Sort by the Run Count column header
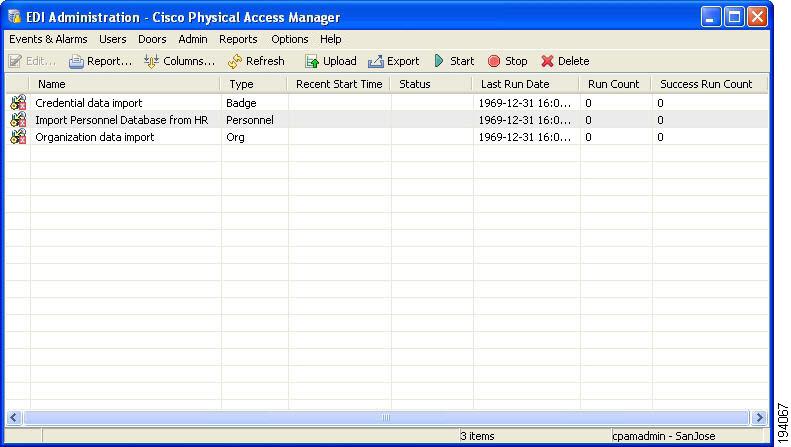 [x=615, y=84]
